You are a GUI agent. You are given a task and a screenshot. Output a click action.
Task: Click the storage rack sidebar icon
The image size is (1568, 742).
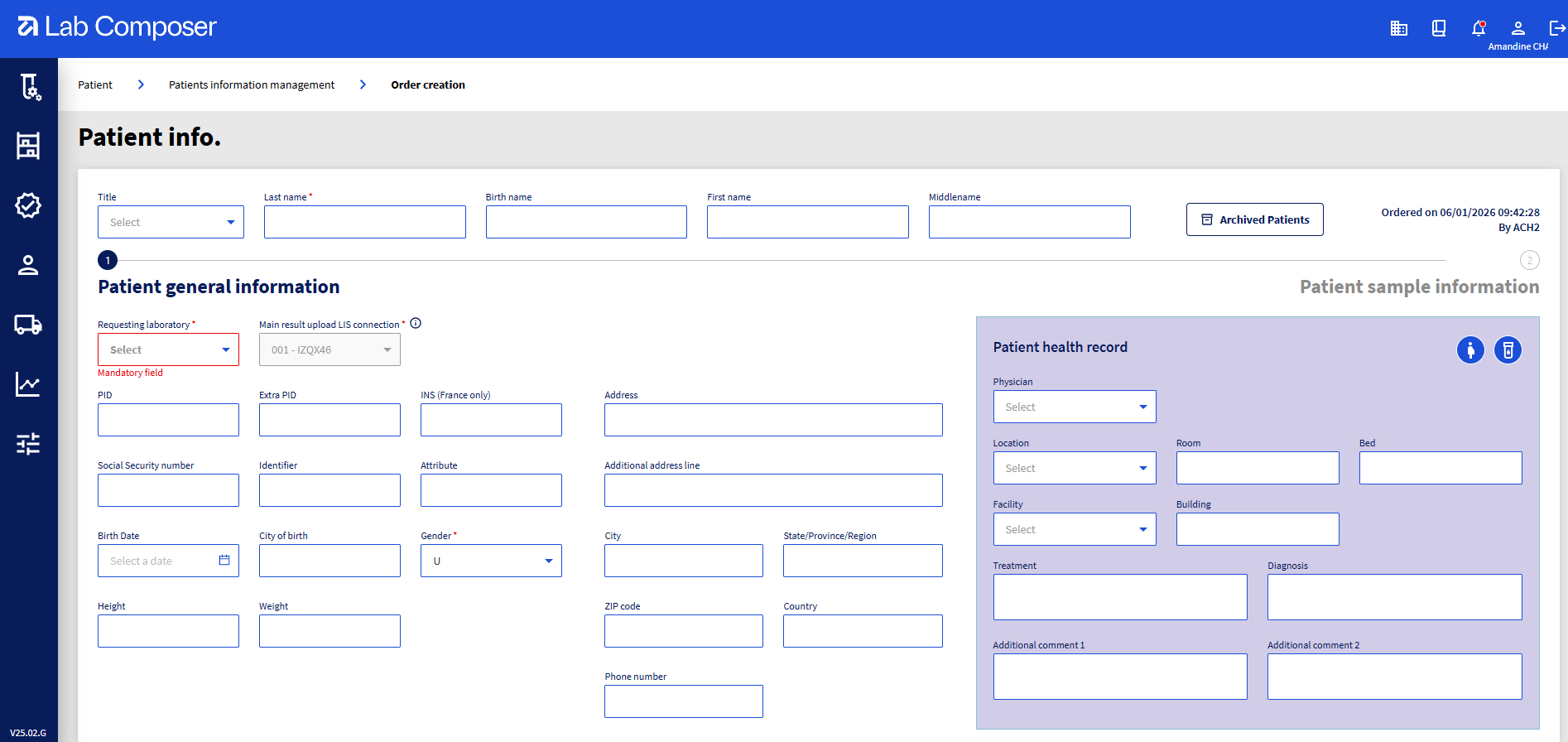(x=28, y=146)
